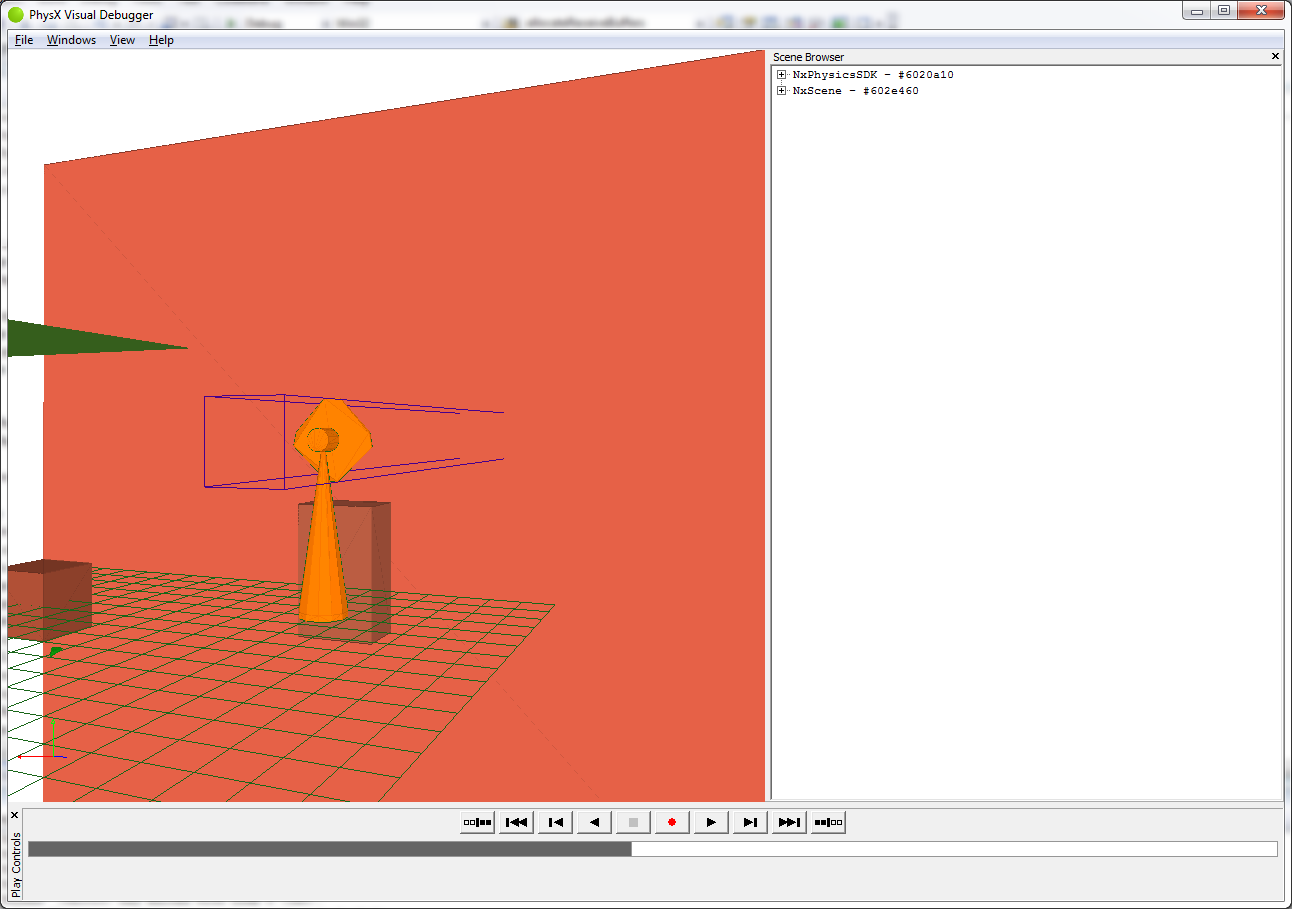
Task: Click the rightmost trim-clip playback button
Action: 828,823
